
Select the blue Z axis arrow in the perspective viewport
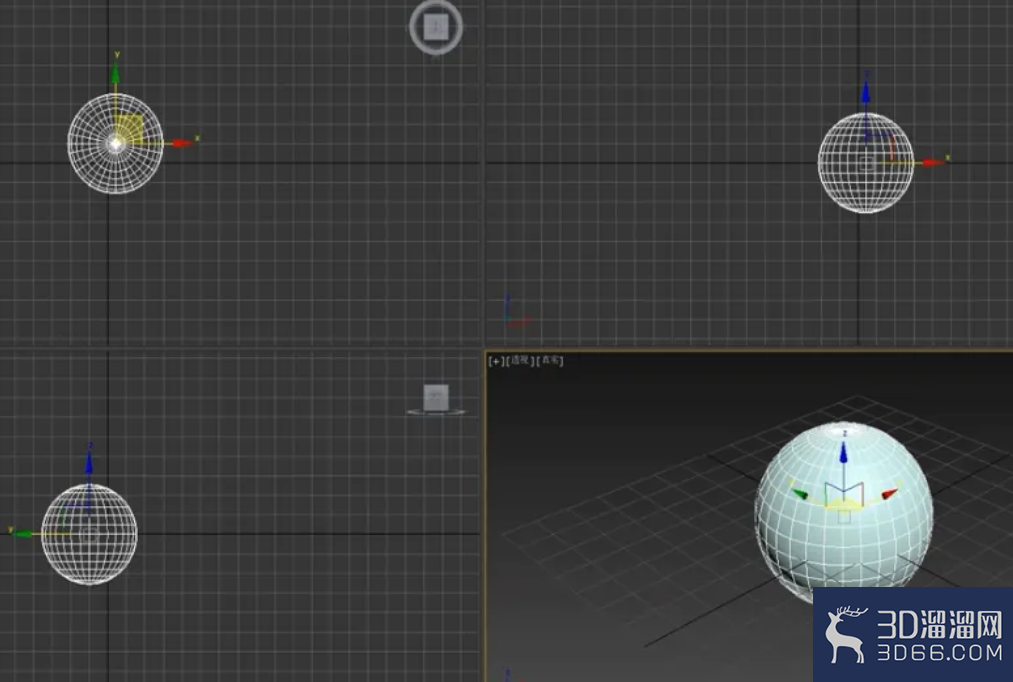844,452
